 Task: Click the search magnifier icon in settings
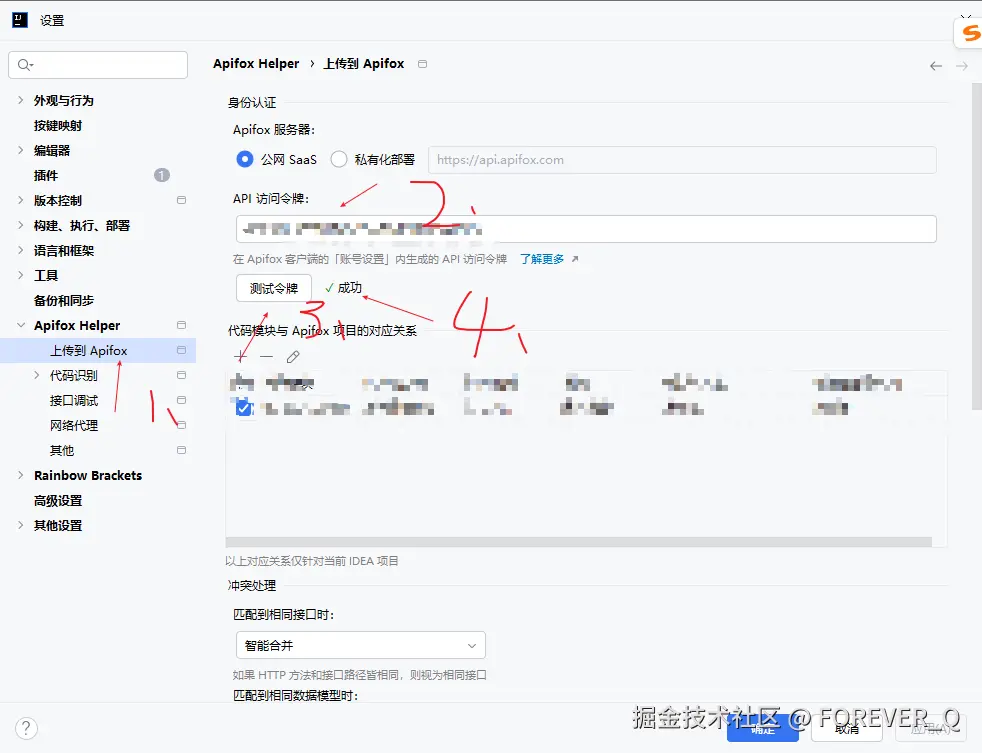coord(25,65)
